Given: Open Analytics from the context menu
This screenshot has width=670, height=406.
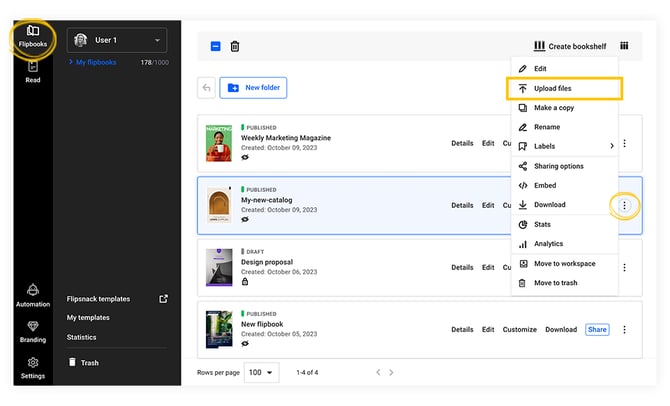Looking at the screenshot, I should [x=564, y=244].
